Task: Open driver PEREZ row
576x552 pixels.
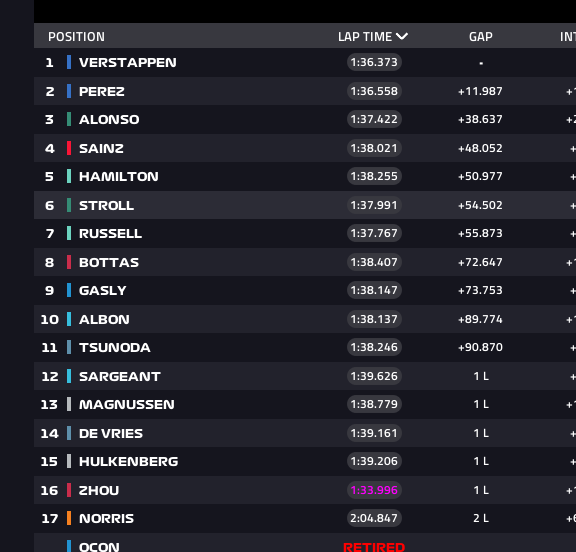Action: click(305, 91)
